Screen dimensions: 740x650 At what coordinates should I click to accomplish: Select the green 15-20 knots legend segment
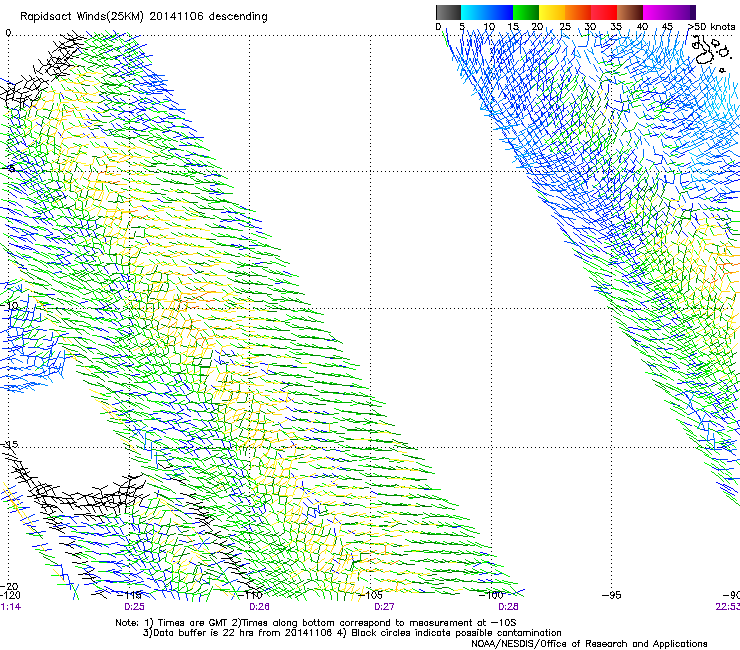pos(526,12)
